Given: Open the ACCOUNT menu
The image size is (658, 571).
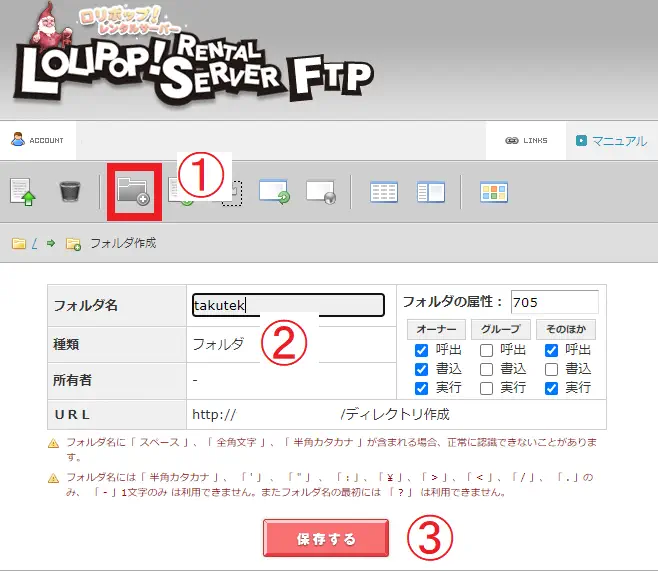Looking at the screenshot, I should pyautogui.click(x=38, y=141).
